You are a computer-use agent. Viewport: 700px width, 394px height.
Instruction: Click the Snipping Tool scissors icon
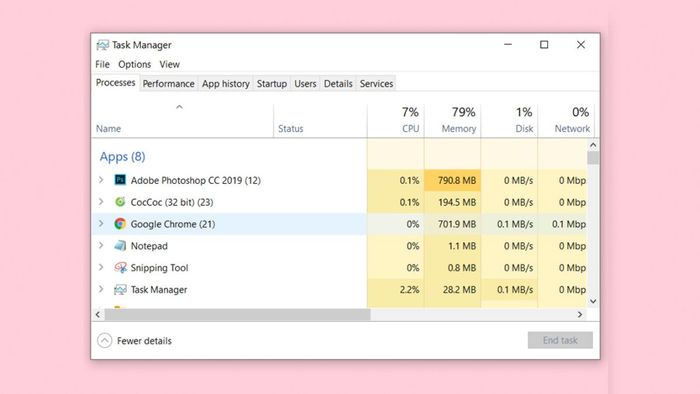[120, 267]
